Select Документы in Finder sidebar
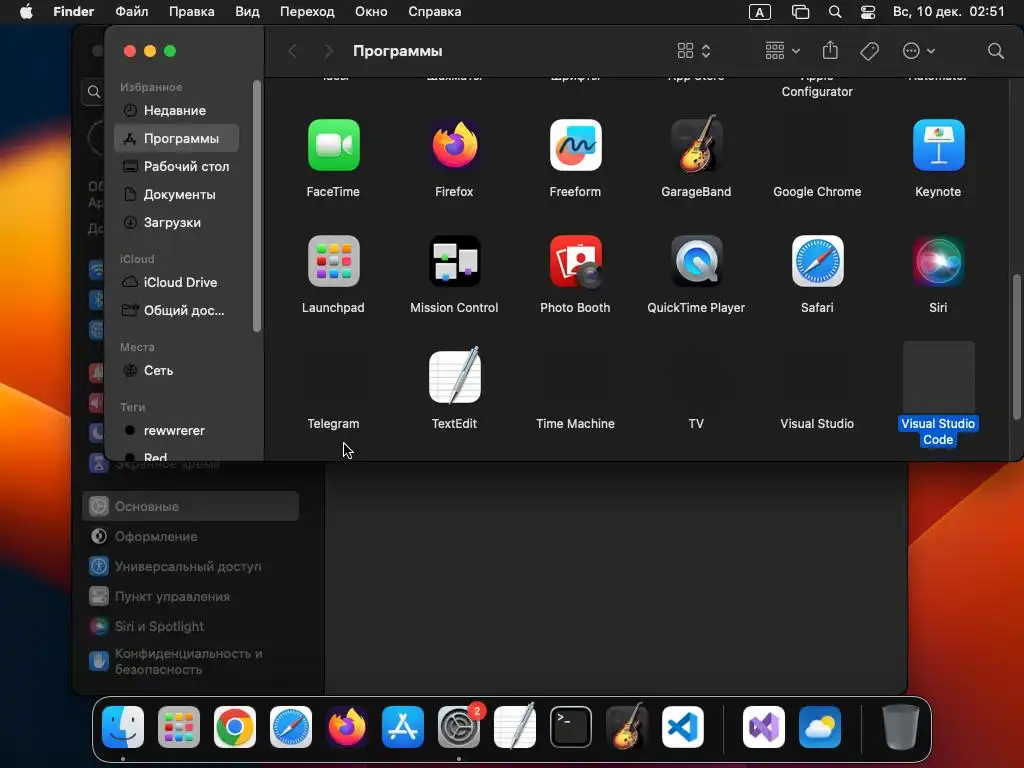Screen dimensions: 1024x768 [x=176, y=195]
